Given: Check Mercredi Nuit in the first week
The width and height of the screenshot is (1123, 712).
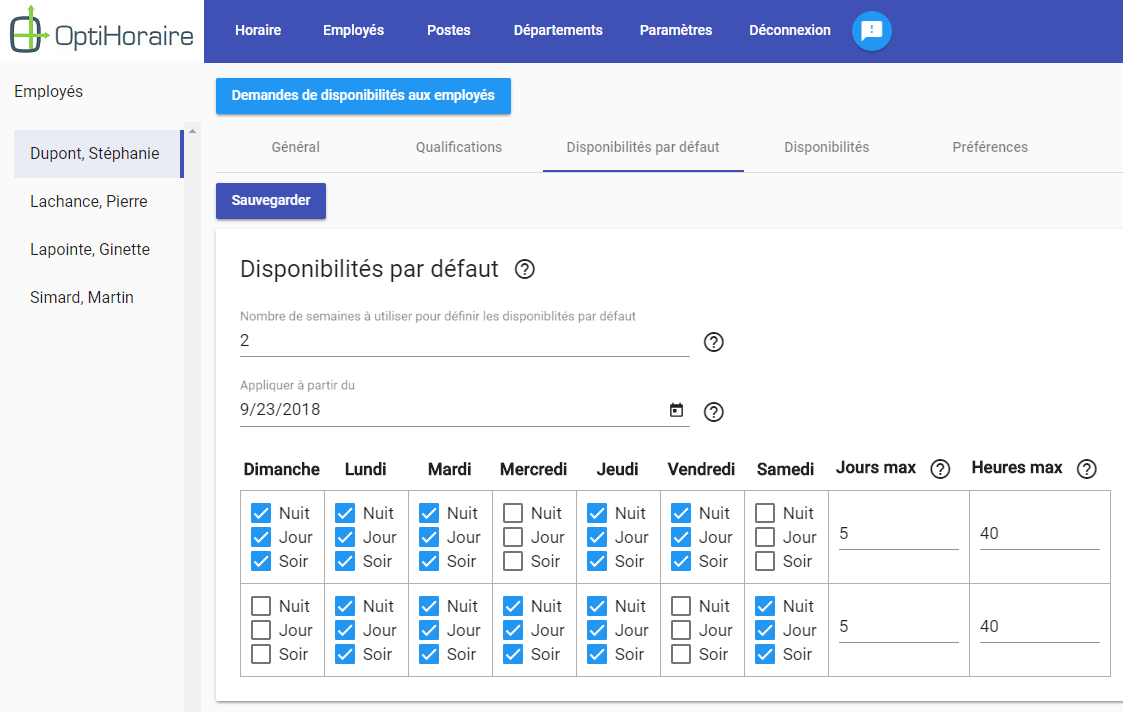Looking at the screenshot, I should 513,514.
